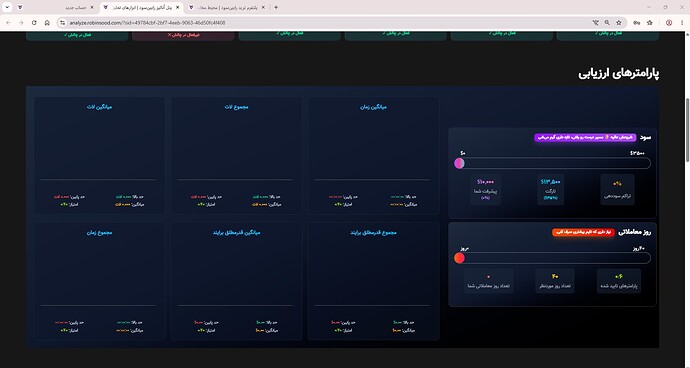
Task: Switch to the 'پلتفرم ترید رابین‌سود' tab
Action: [x=227, y=7]
